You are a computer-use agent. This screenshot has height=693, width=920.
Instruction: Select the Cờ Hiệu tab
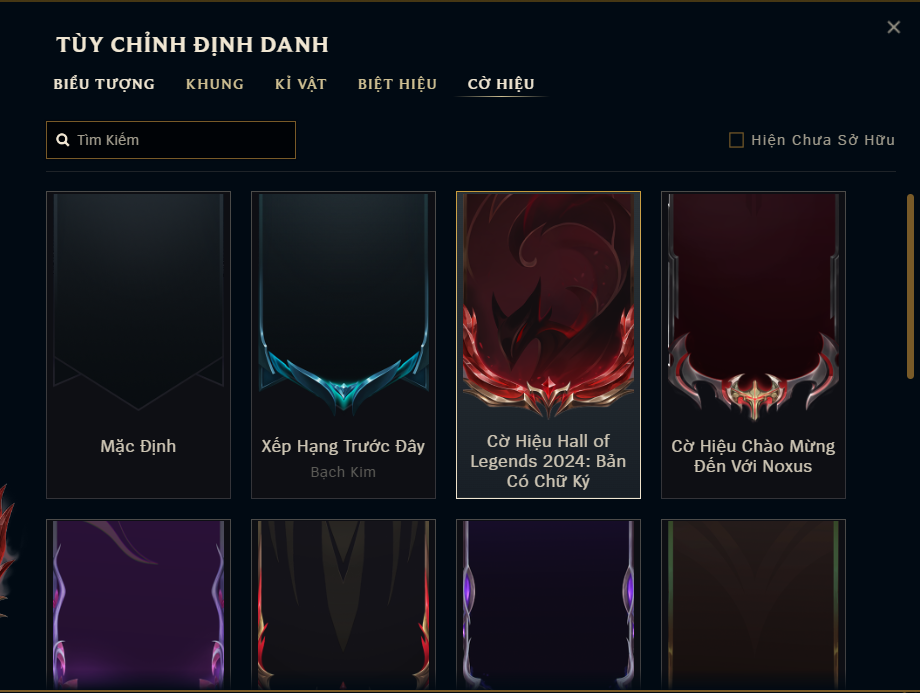click(501, 84)
